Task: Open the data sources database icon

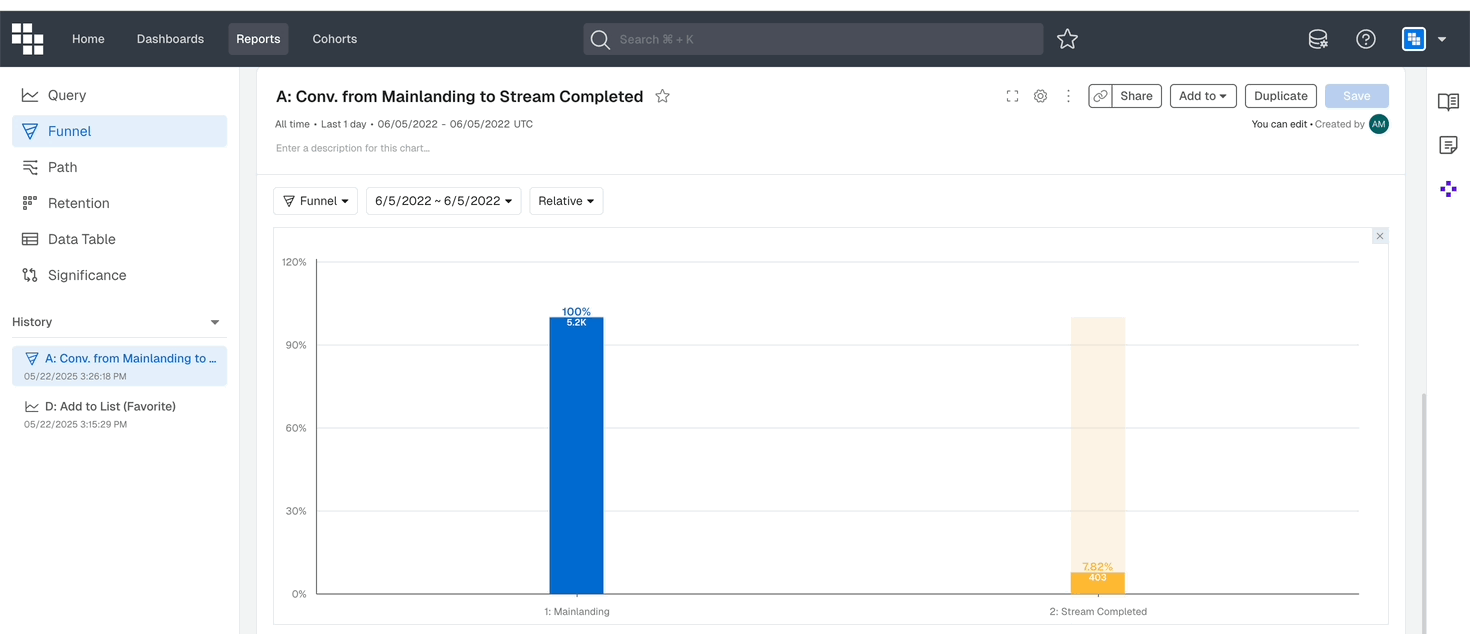Action: [1318, 39]
